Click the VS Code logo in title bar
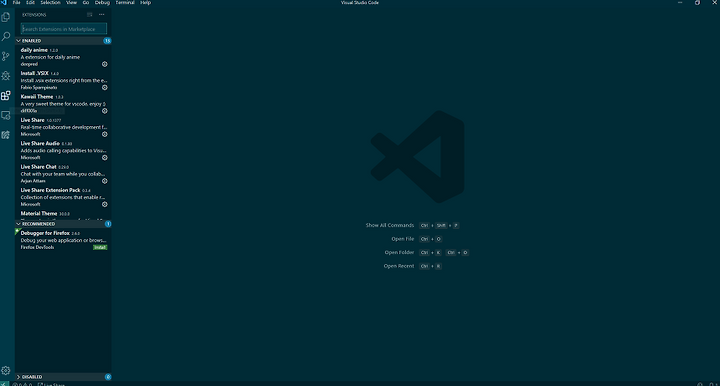Screen dimensions: 720x386 pyautogui.click(x=4, y=2)
